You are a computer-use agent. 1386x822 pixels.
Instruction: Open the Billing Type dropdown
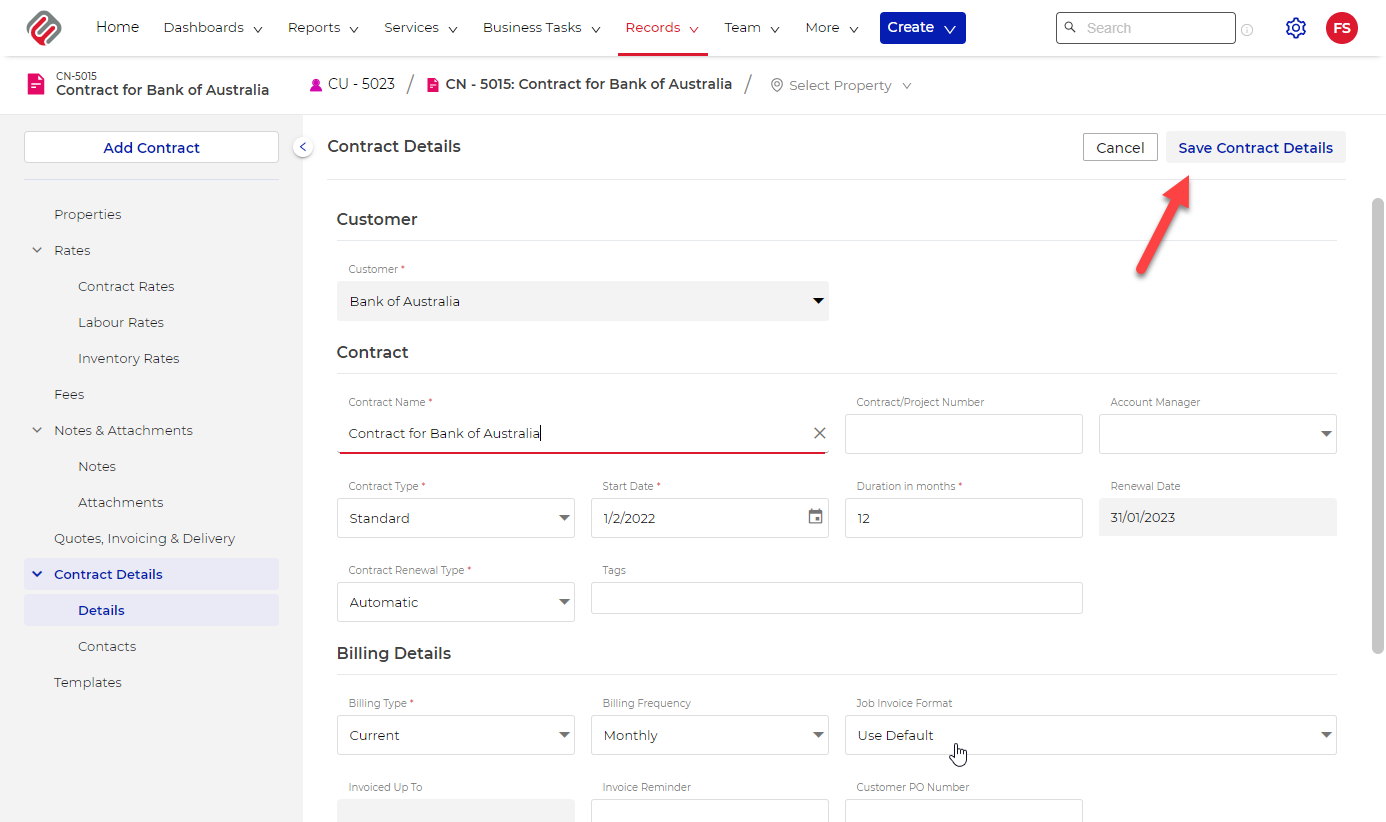pyautogui.click(x=456, y=735)
